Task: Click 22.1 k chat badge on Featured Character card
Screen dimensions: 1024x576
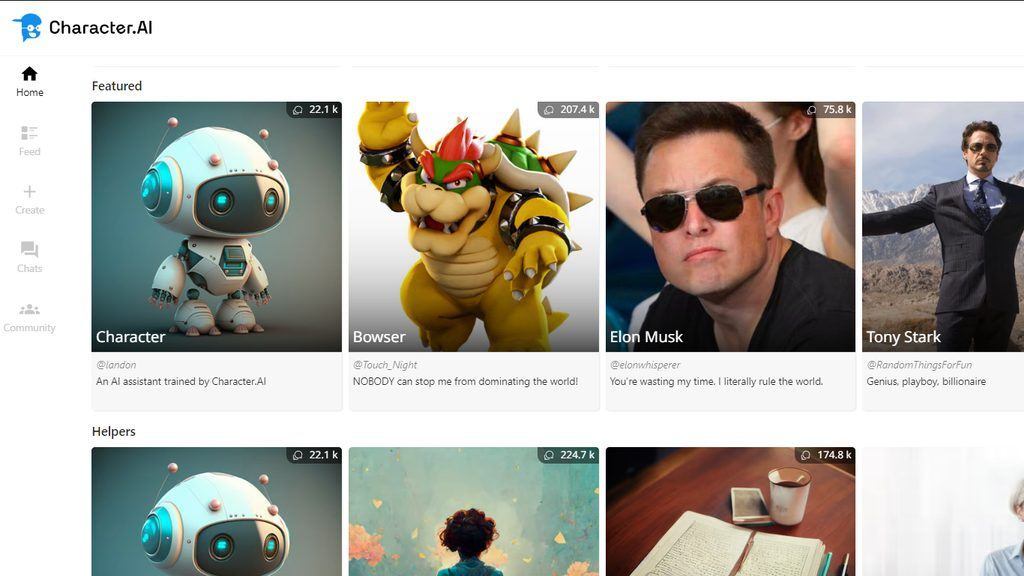Action: click(x=315, y=110)
